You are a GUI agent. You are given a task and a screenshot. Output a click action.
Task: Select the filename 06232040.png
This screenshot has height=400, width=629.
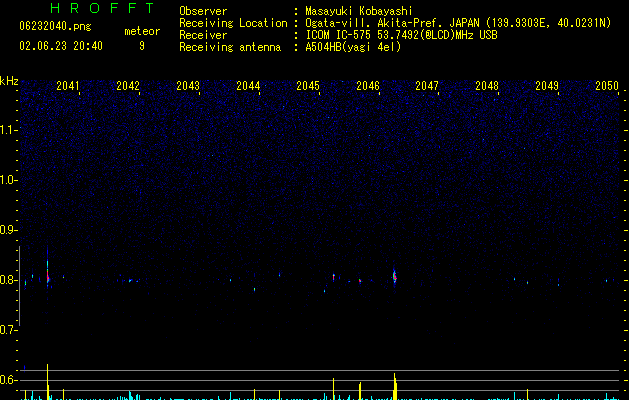55,26
